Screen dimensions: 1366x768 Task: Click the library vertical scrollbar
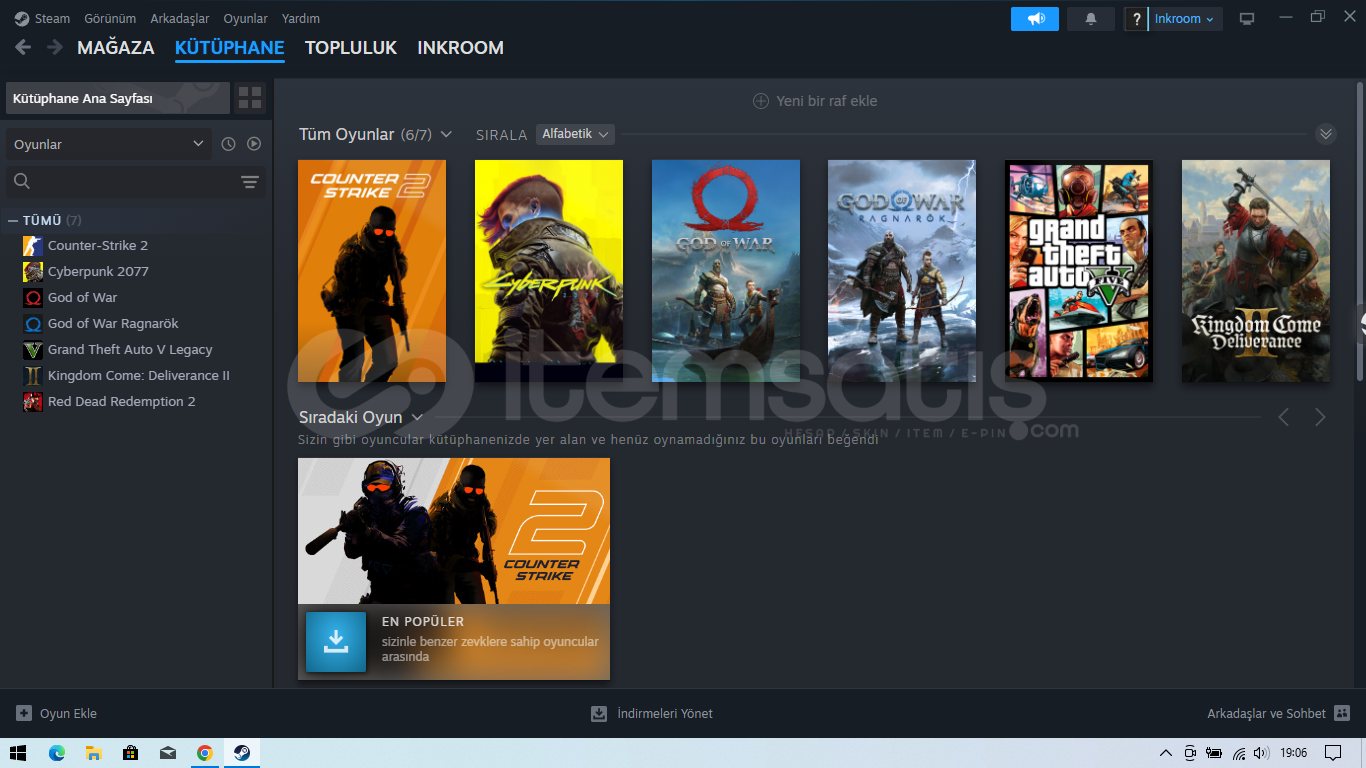tap(1360, 230)
